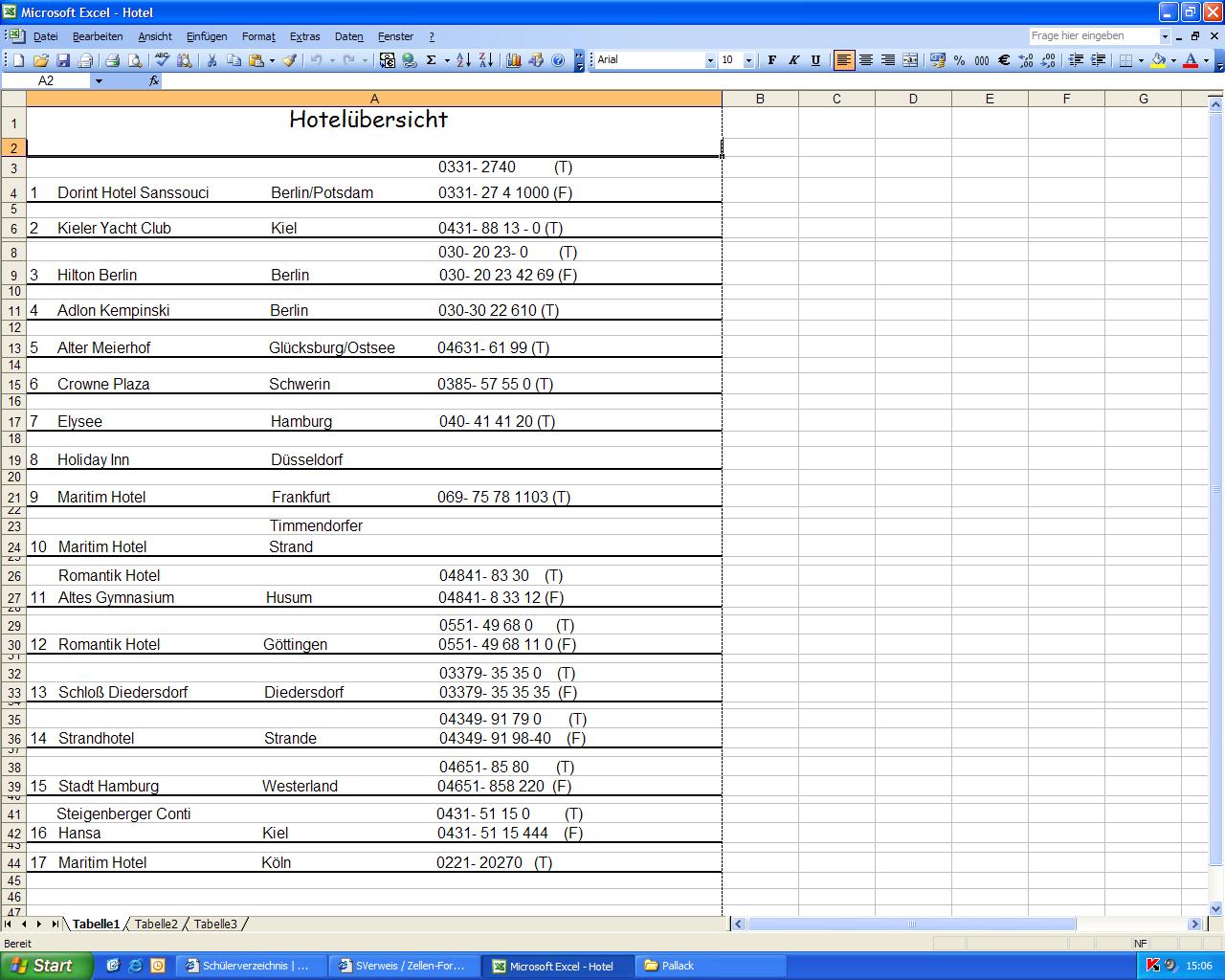
Task: Apply the red font color A button
Action: tap(1191, 60)
